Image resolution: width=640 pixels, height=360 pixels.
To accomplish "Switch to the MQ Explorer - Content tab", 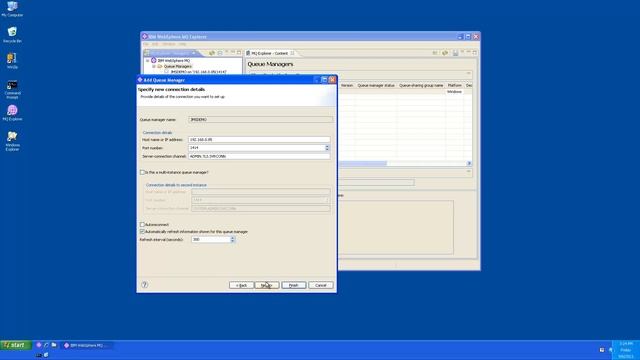I will pyautogui.click(x=270, y=53).
